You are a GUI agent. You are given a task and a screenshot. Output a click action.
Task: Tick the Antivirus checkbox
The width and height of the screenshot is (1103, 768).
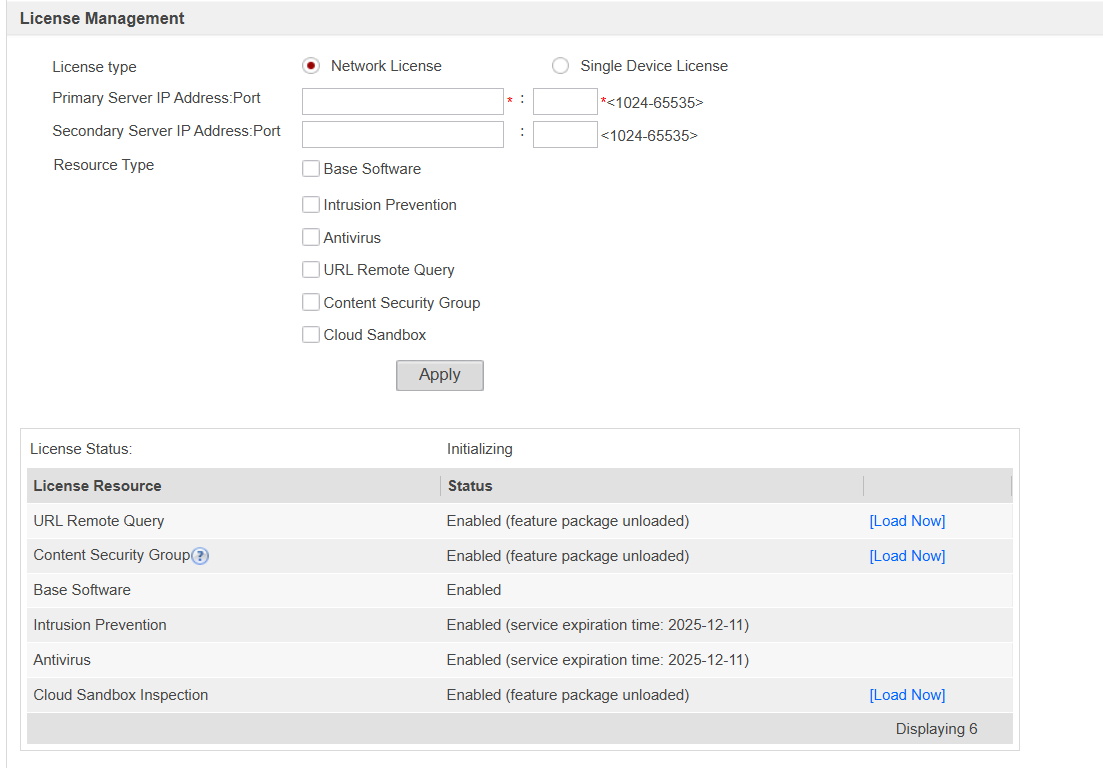pyautogui.click(x=311, y=238)
